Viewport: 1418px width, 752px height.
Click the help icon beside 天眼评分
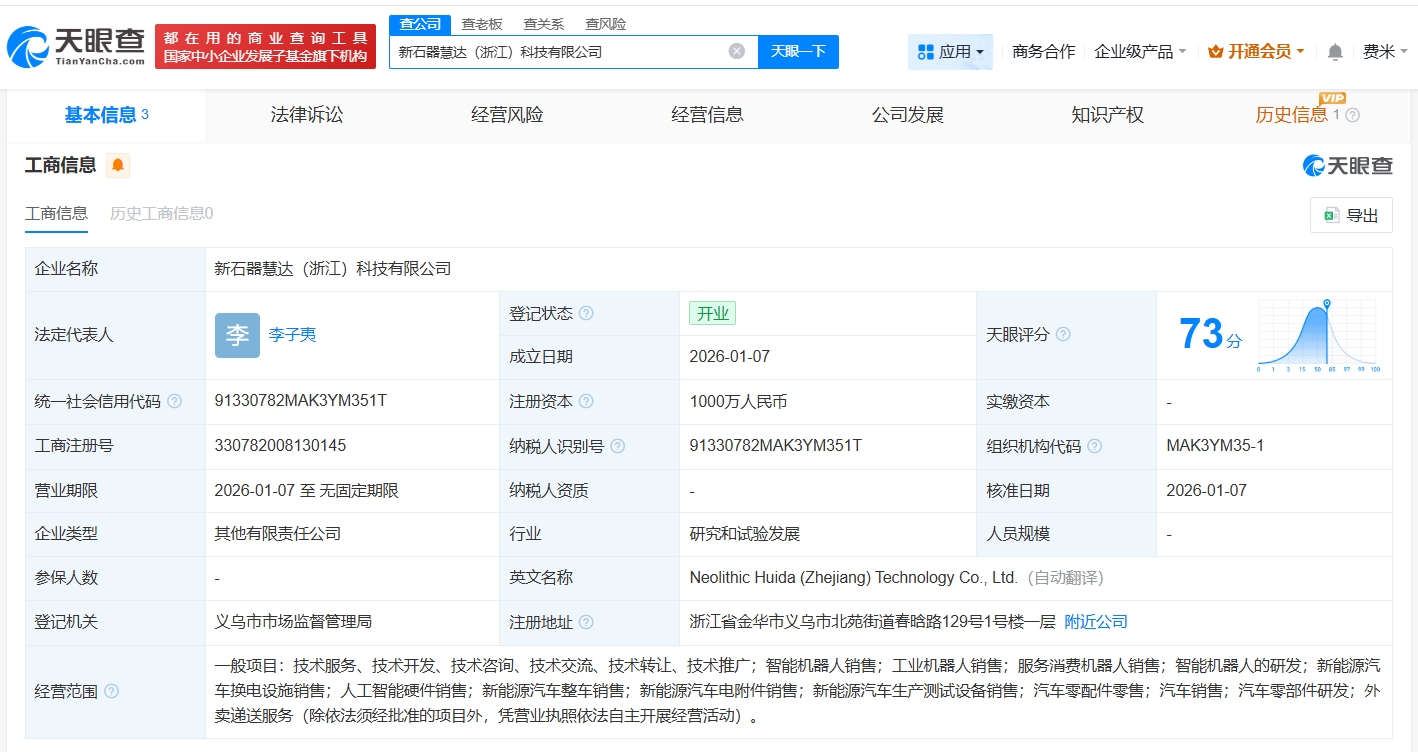pyautogui.click(x=1063, y=334)
